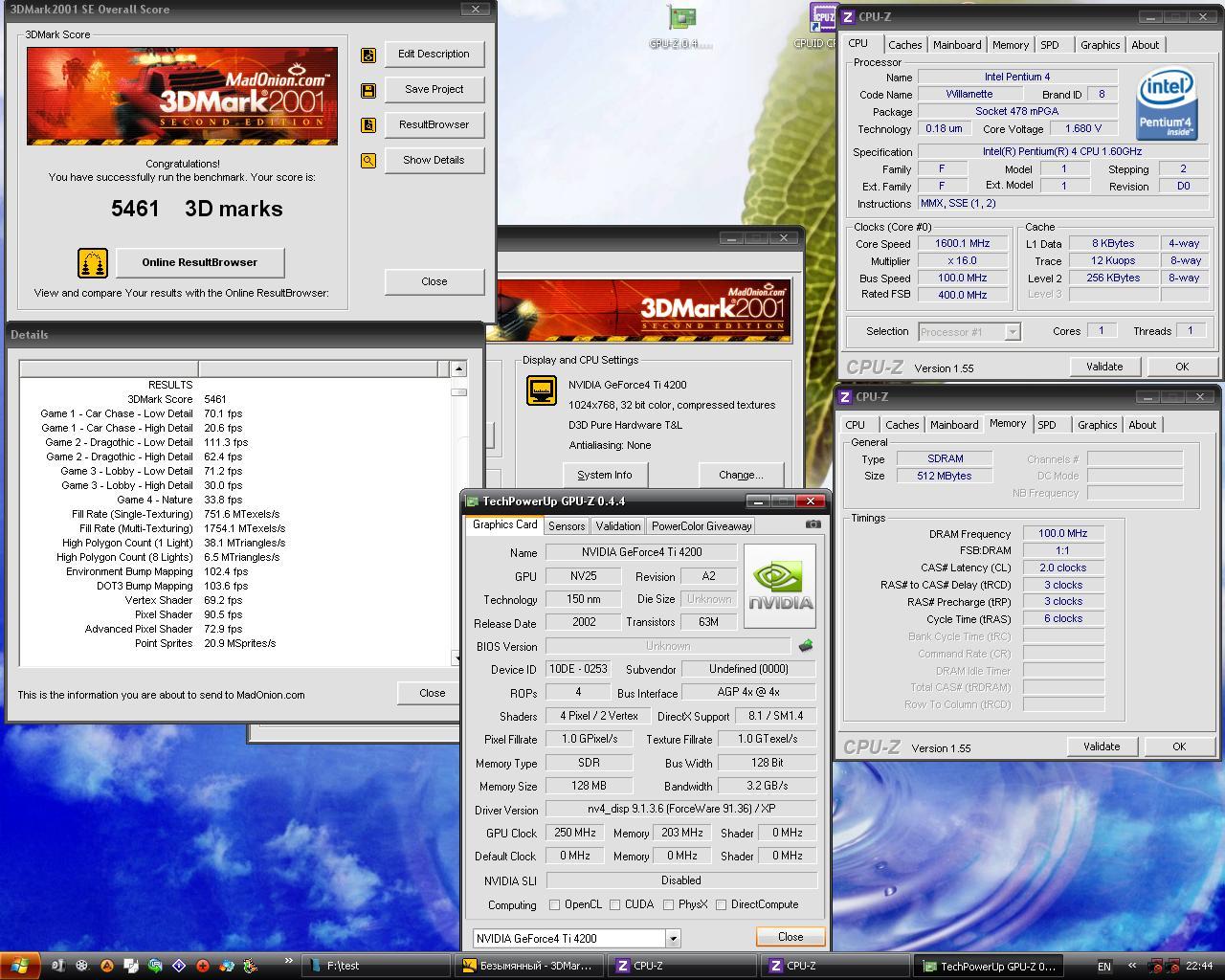Screen dimensions: 1225x980
Task: Click Close button in GPU-Z window
Action: (791, 937)
